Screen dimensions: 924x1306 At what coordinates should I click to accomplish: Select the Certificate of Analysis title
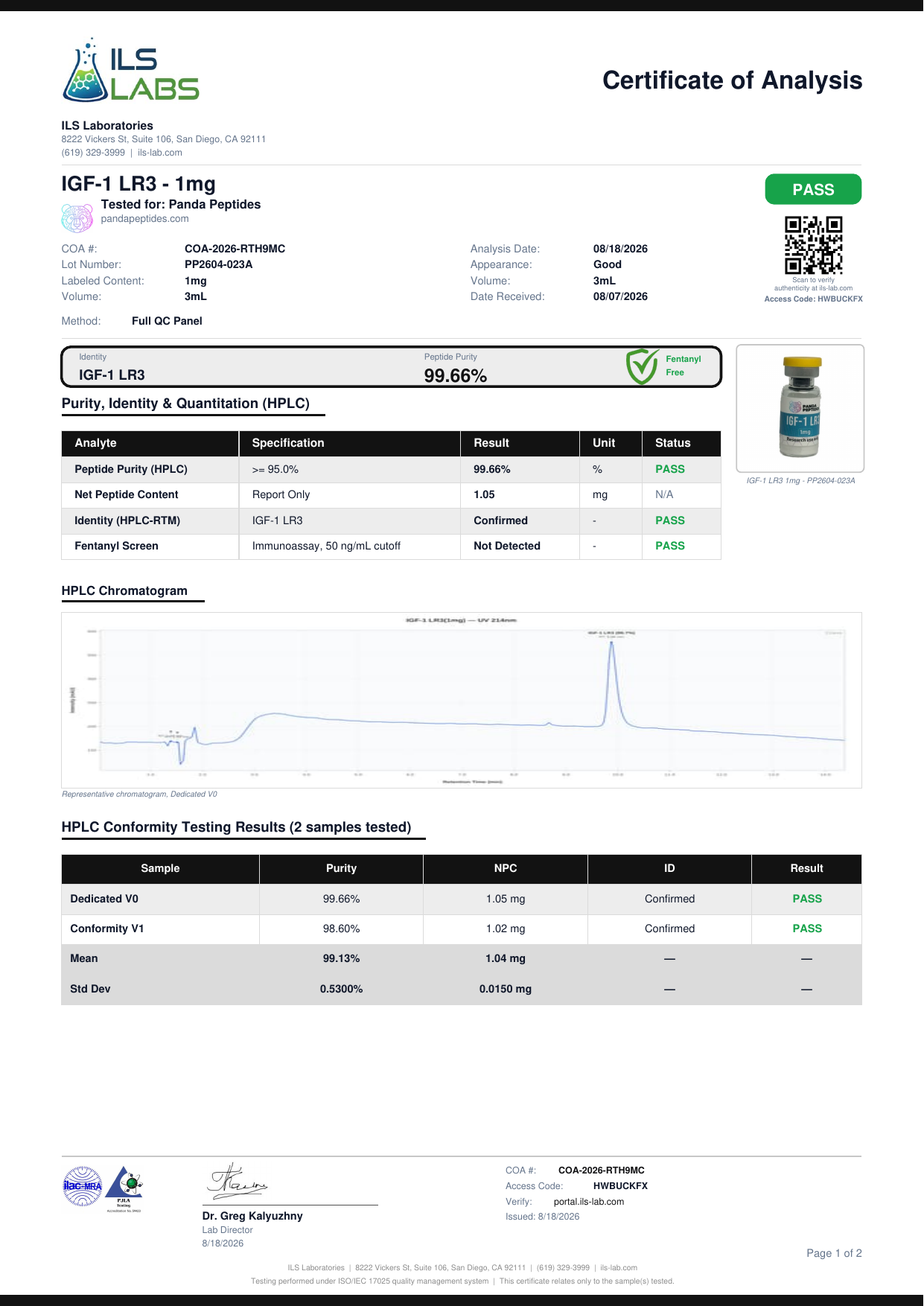pos(732,80)
